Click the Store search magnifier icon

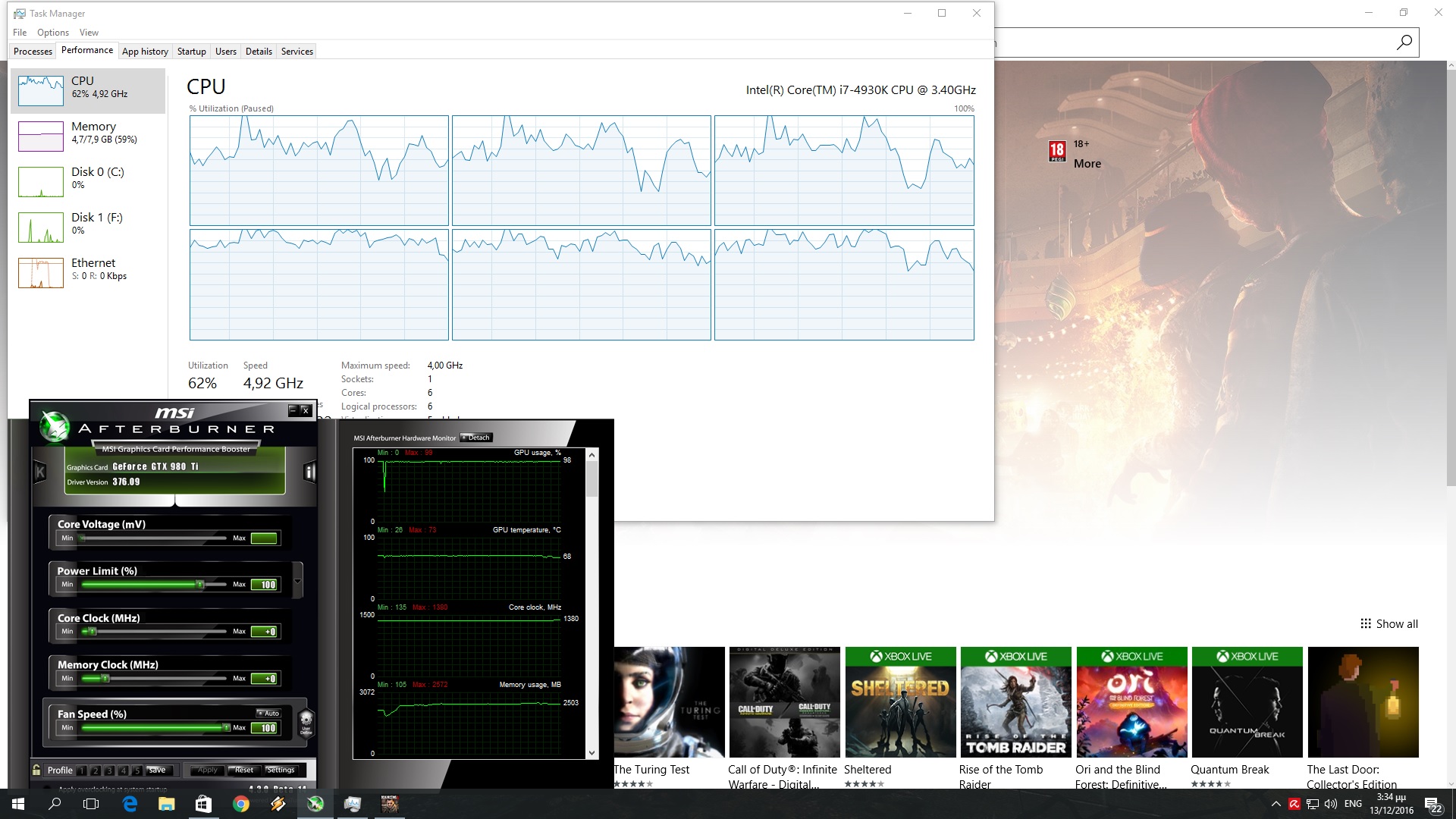(1404, 42)
